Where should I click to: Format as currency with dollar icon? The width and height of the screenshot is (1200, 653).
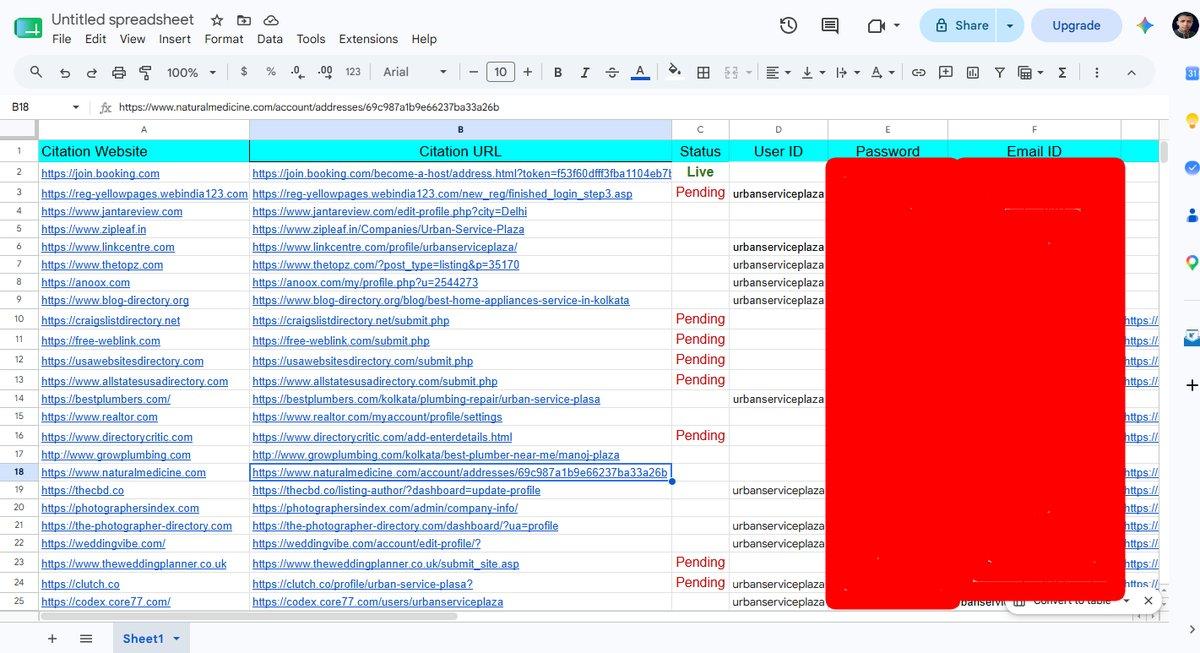tap(244, 72)
